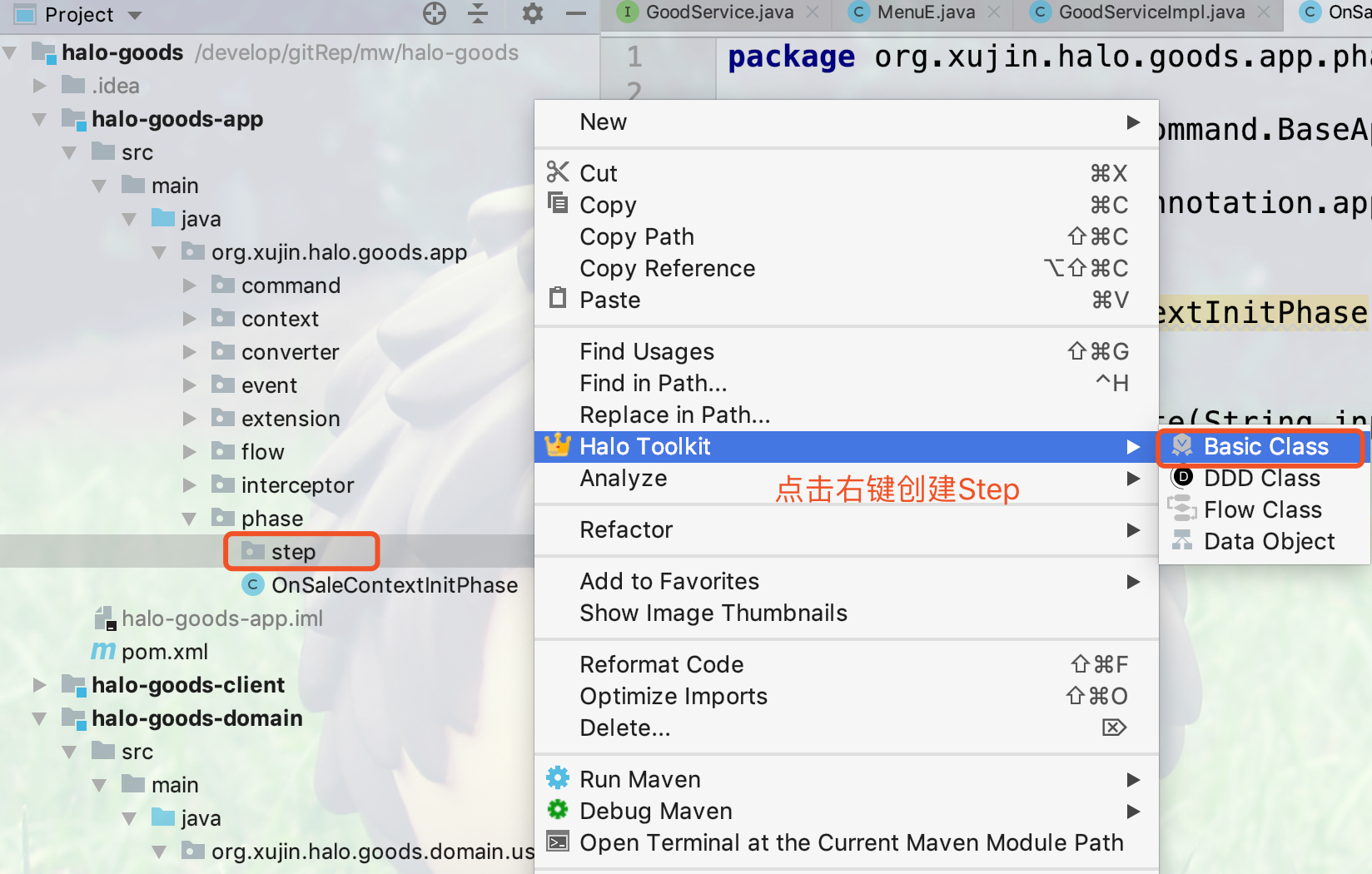Image resolution: width=1372 pixels, height=874 pixels.
Task: Select the extension package in tree
Action: 291,419
